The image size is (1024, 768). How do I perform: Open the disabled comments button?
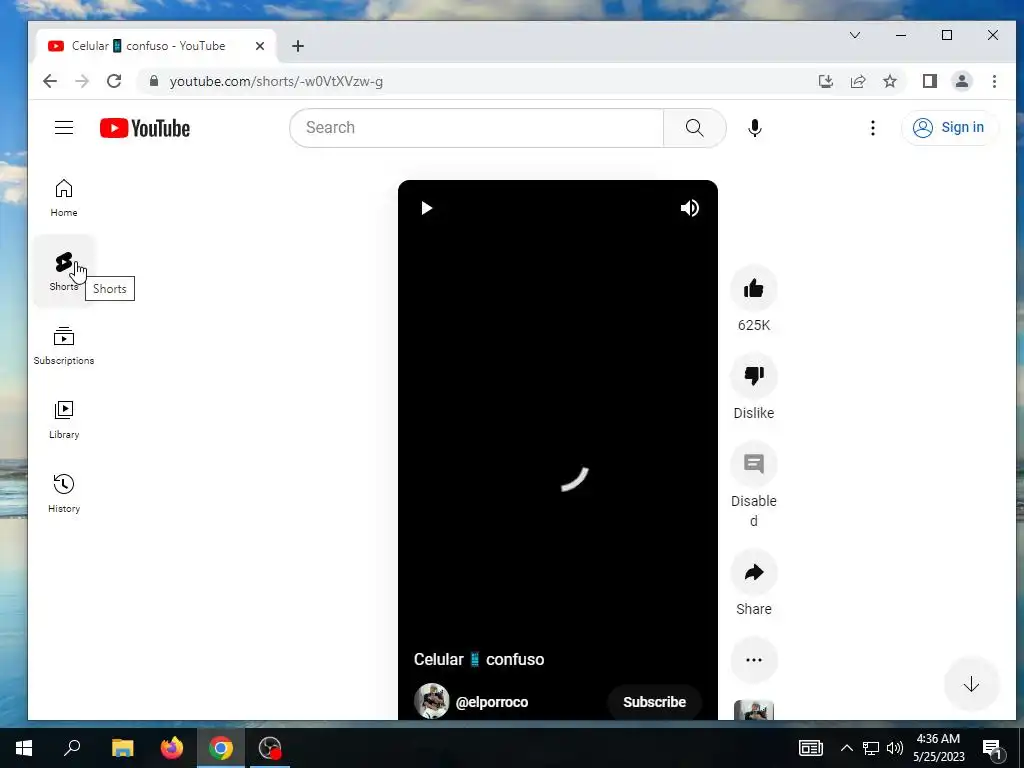(754, 464)
